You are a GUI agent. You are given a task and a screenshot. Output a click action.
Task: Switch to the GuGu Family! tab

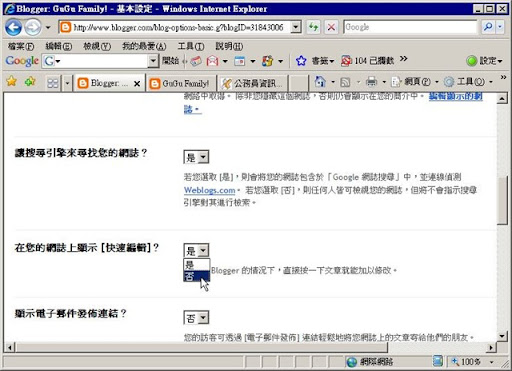click(x=181, y=83)
